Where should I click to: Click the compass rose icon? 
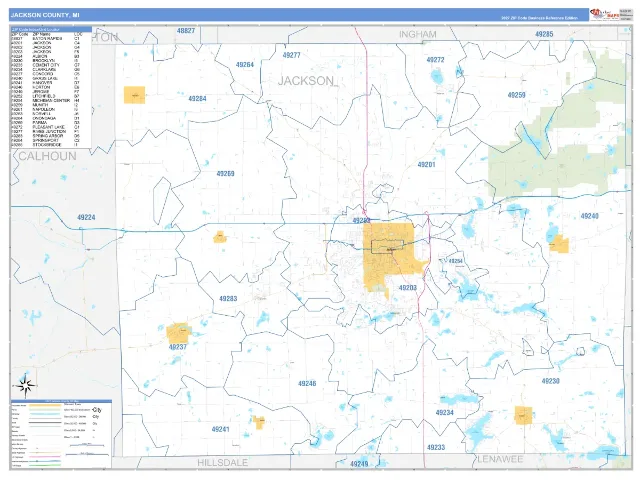point(25,385)
